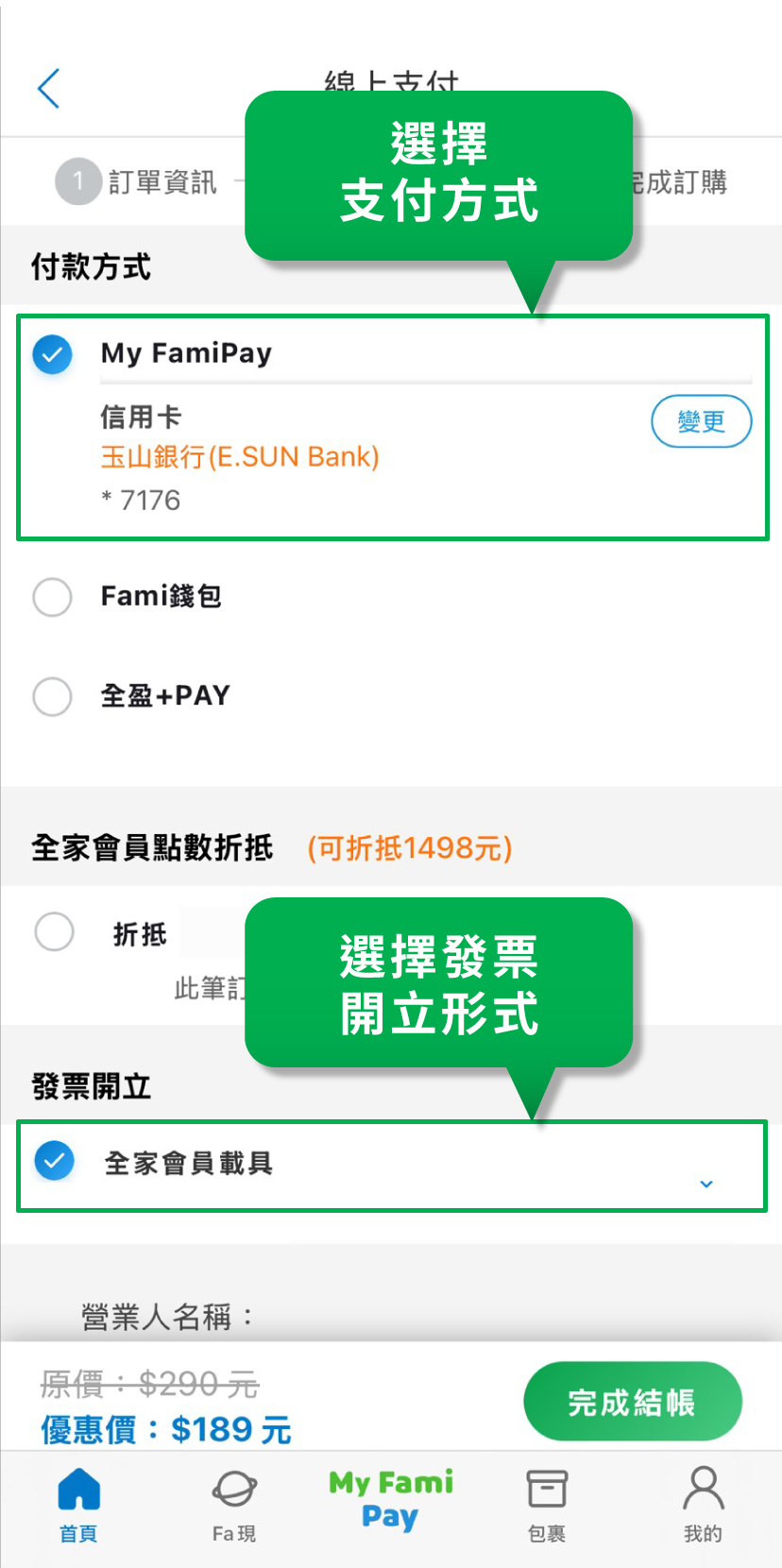Expand invoice type dropdown chevron
The width and height of the screenshot is (782, 1568).
click(x=706, y=1184)
